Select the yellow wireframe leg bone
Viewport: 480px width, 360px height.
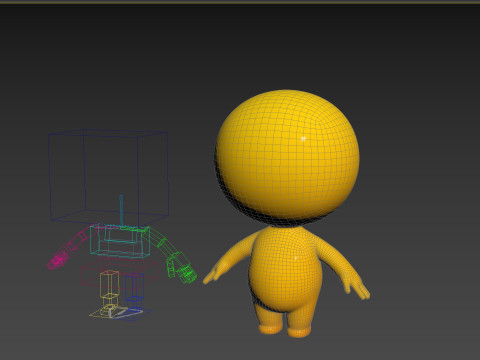tap(109, 288)
